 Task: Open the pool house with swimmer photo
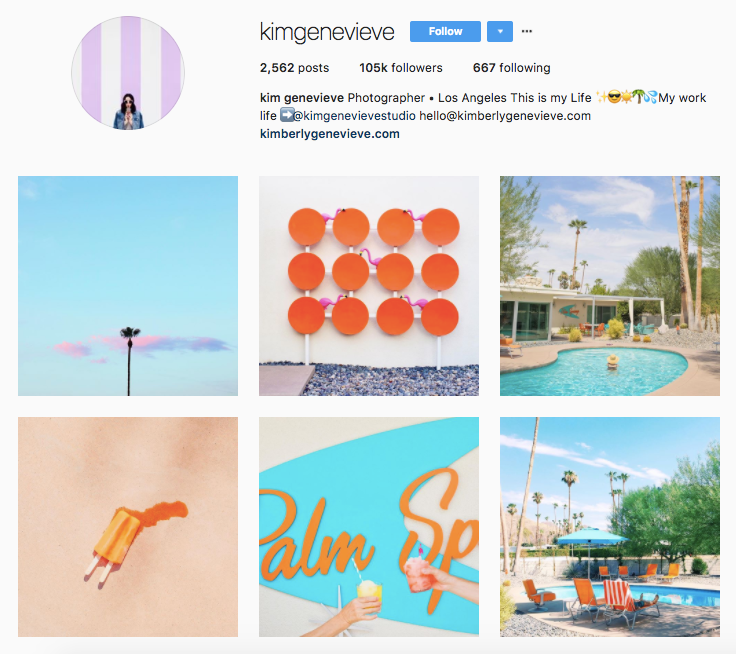coord(610,286)
